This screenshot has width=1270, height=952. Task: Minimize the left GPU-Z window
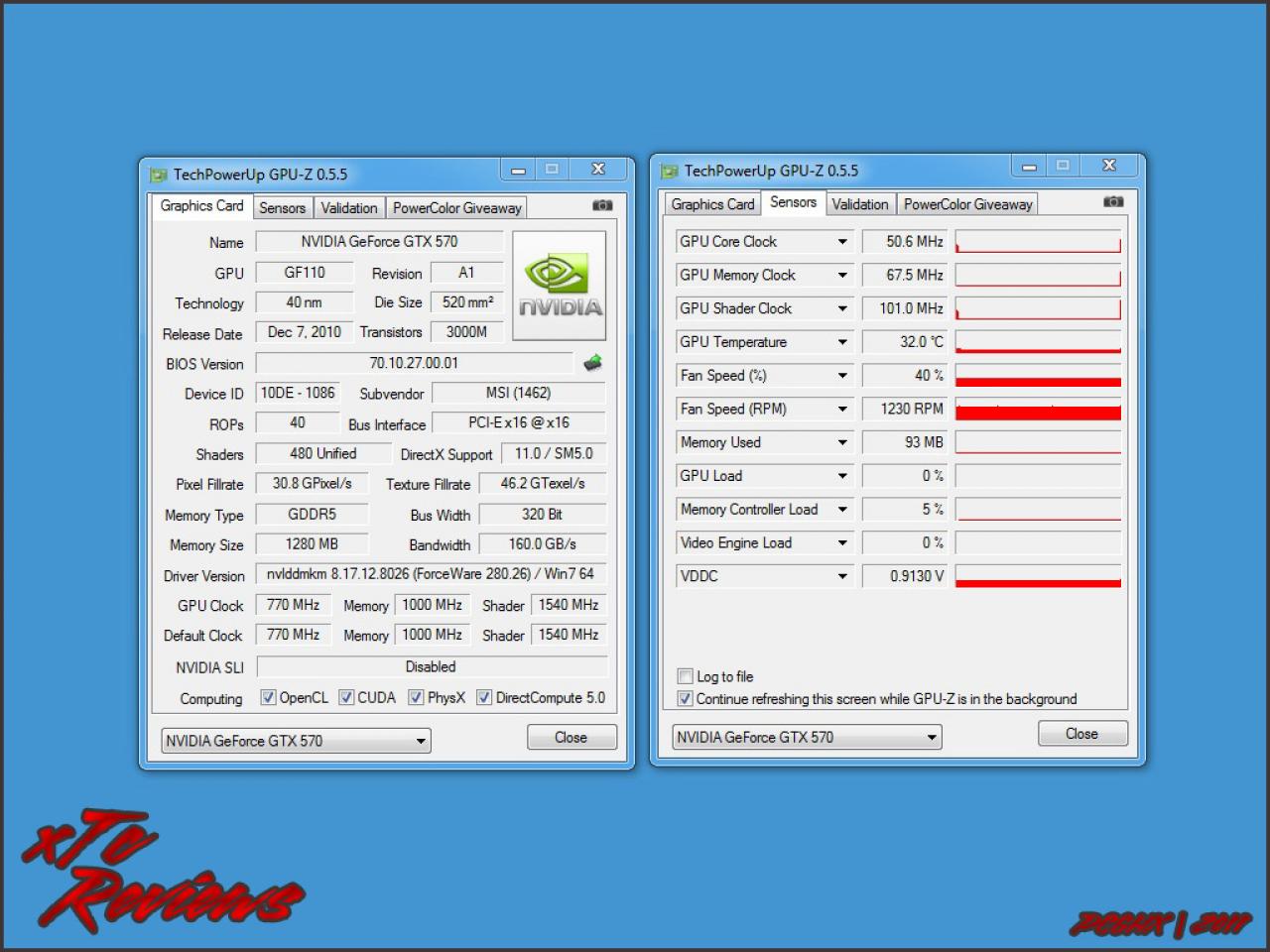pyautogui.click(x=518, y=170)
